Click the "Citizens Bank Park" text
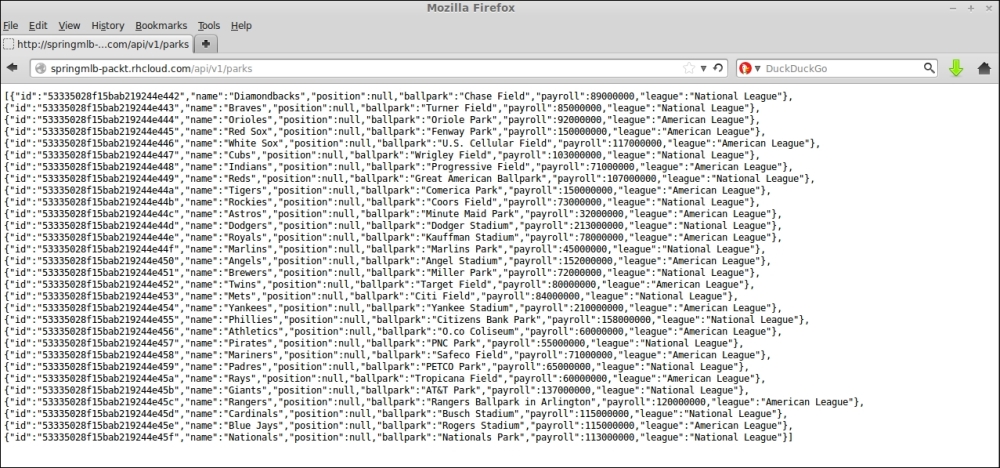Viewport: 1000px width, 468px height. (x=486, y=319)
